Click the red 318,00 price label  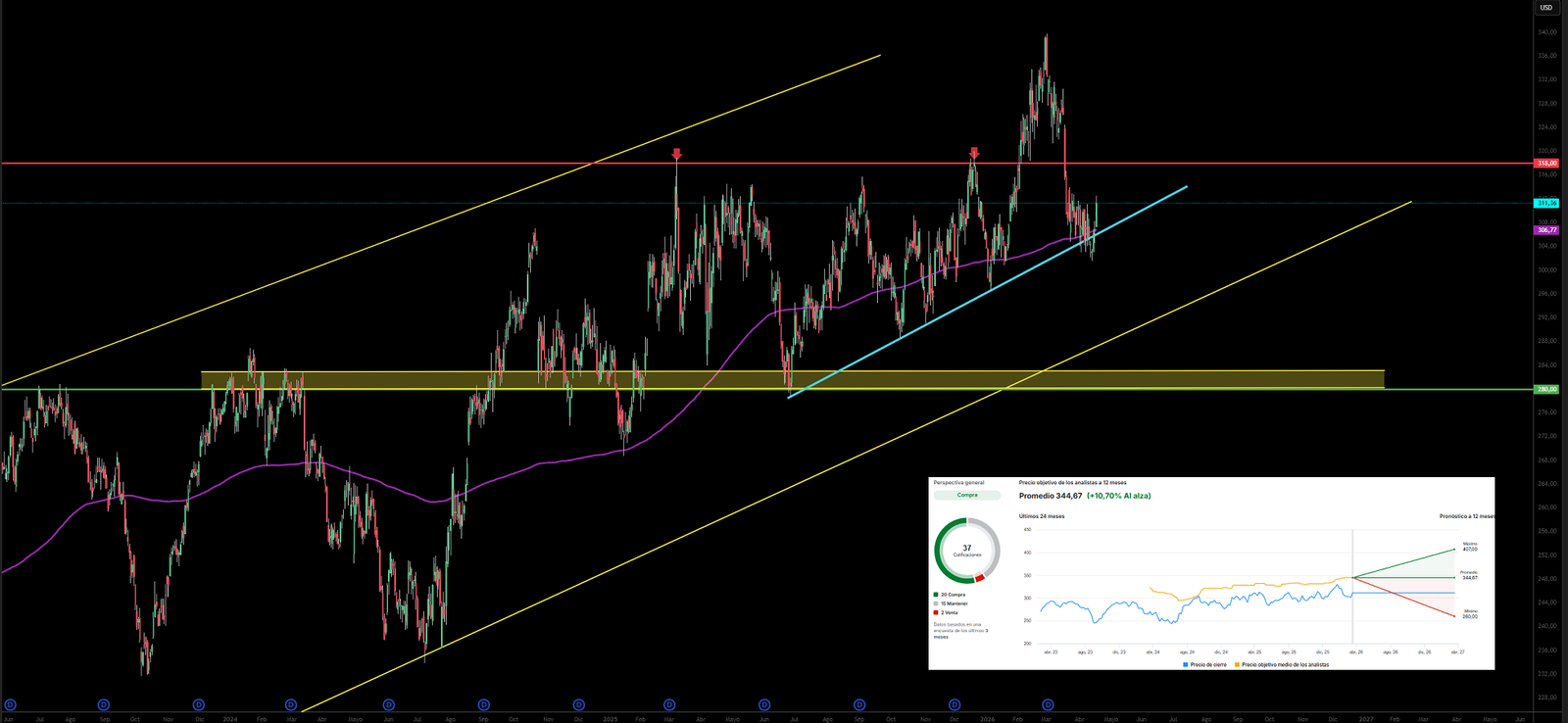tap(1546, 164)
